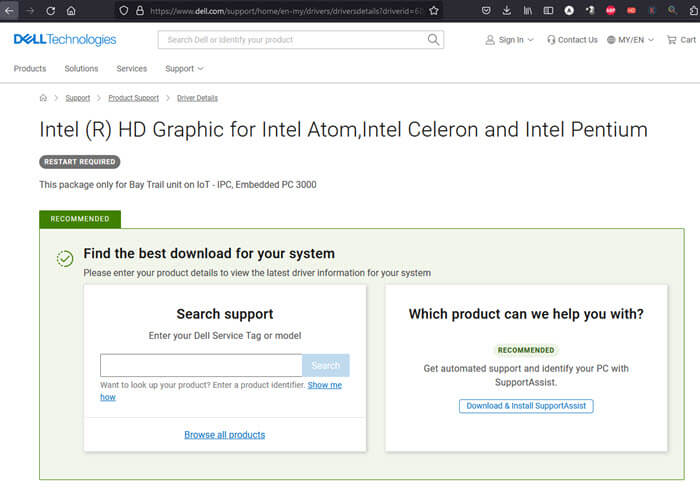The height and width of the screenshot is (491, 700).
Task: Open the shopping Cart
Action: [681, 40]
